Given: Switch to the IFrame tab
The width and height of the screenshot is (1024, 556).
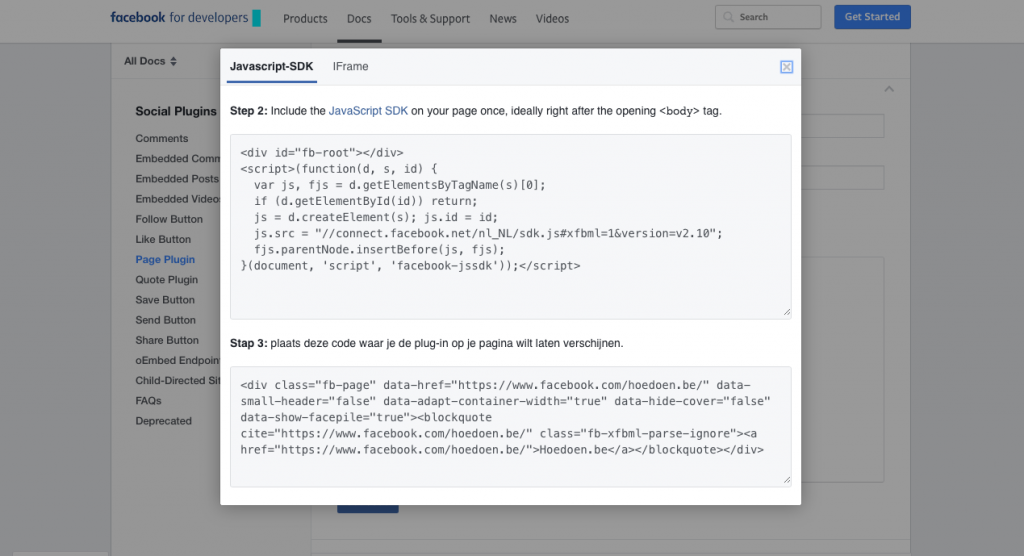Looking at the screenshot, I should [x=351, y=67].
